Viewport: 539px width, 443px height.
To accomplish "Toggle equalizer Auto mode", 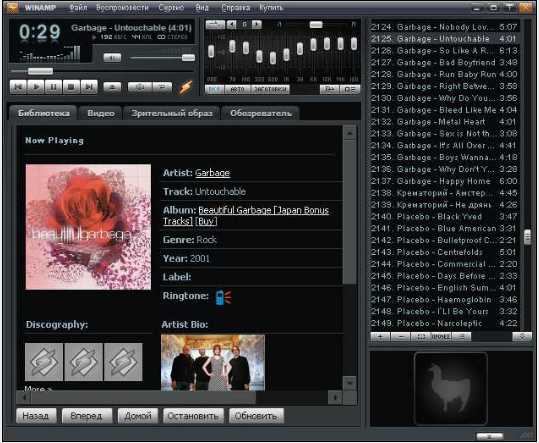I will click(x=237, y=89).
